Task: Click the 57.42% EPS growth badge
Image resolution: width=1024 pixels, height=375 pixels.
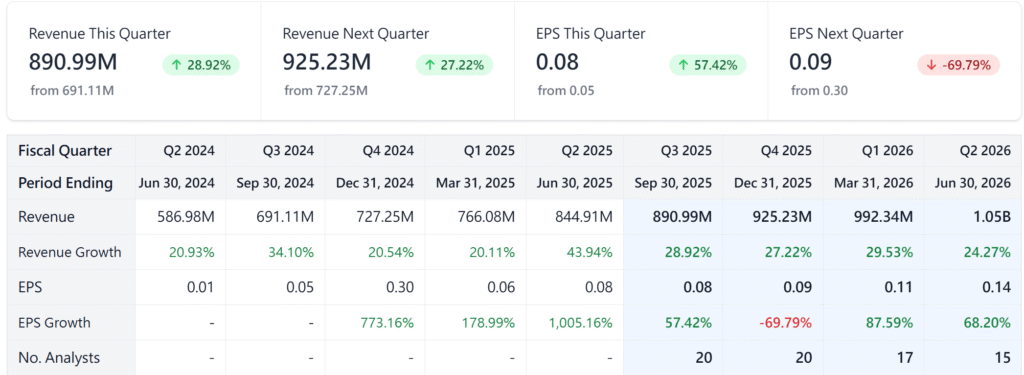Action: coord(707,65)
